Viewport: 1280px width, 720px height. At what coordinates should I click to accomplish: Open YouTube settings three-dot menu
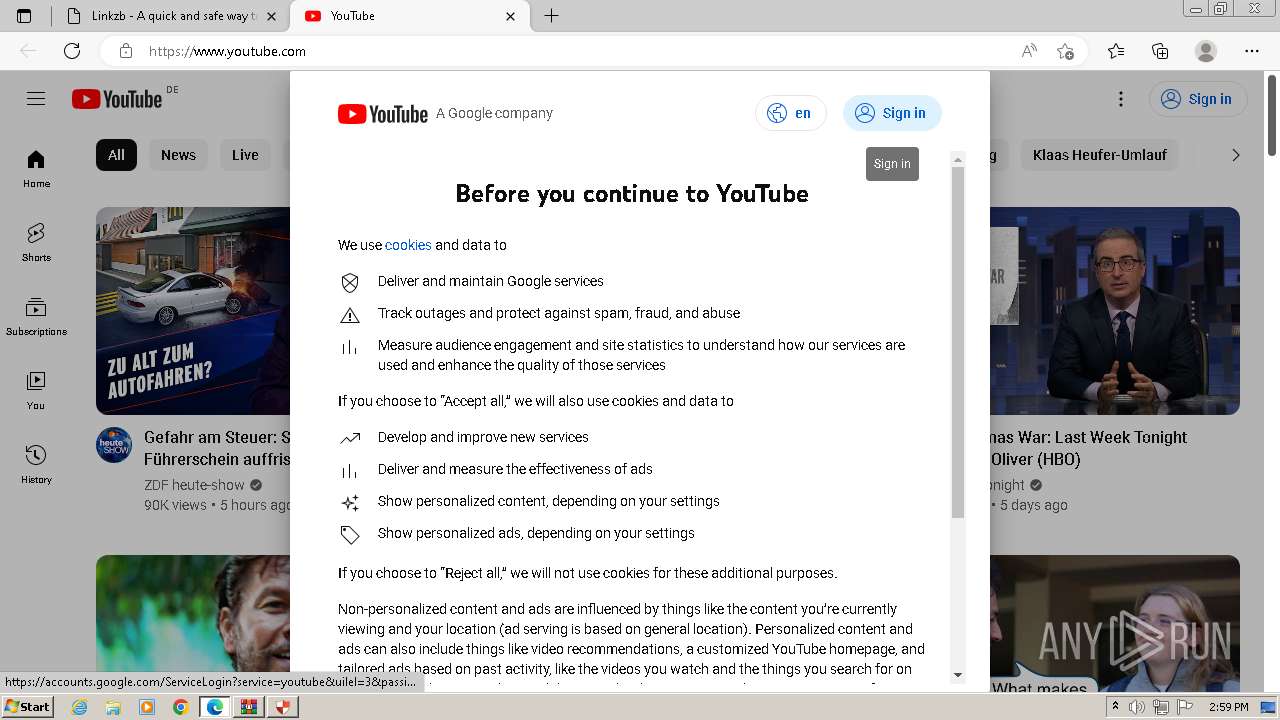1121,99
